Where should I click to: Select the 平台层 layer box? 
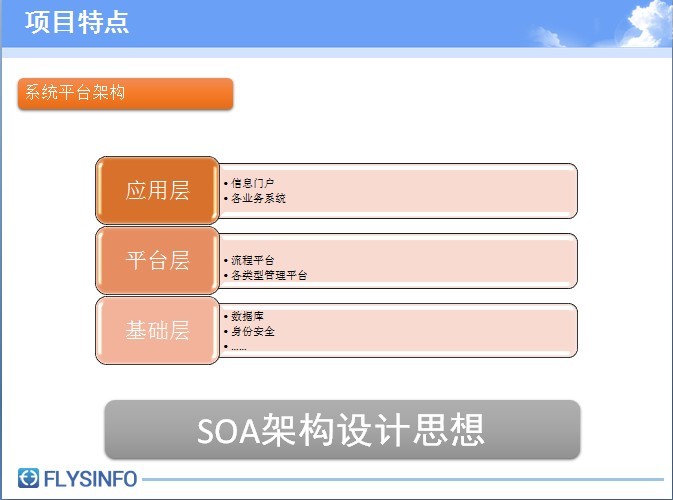[x=157, y=260]
